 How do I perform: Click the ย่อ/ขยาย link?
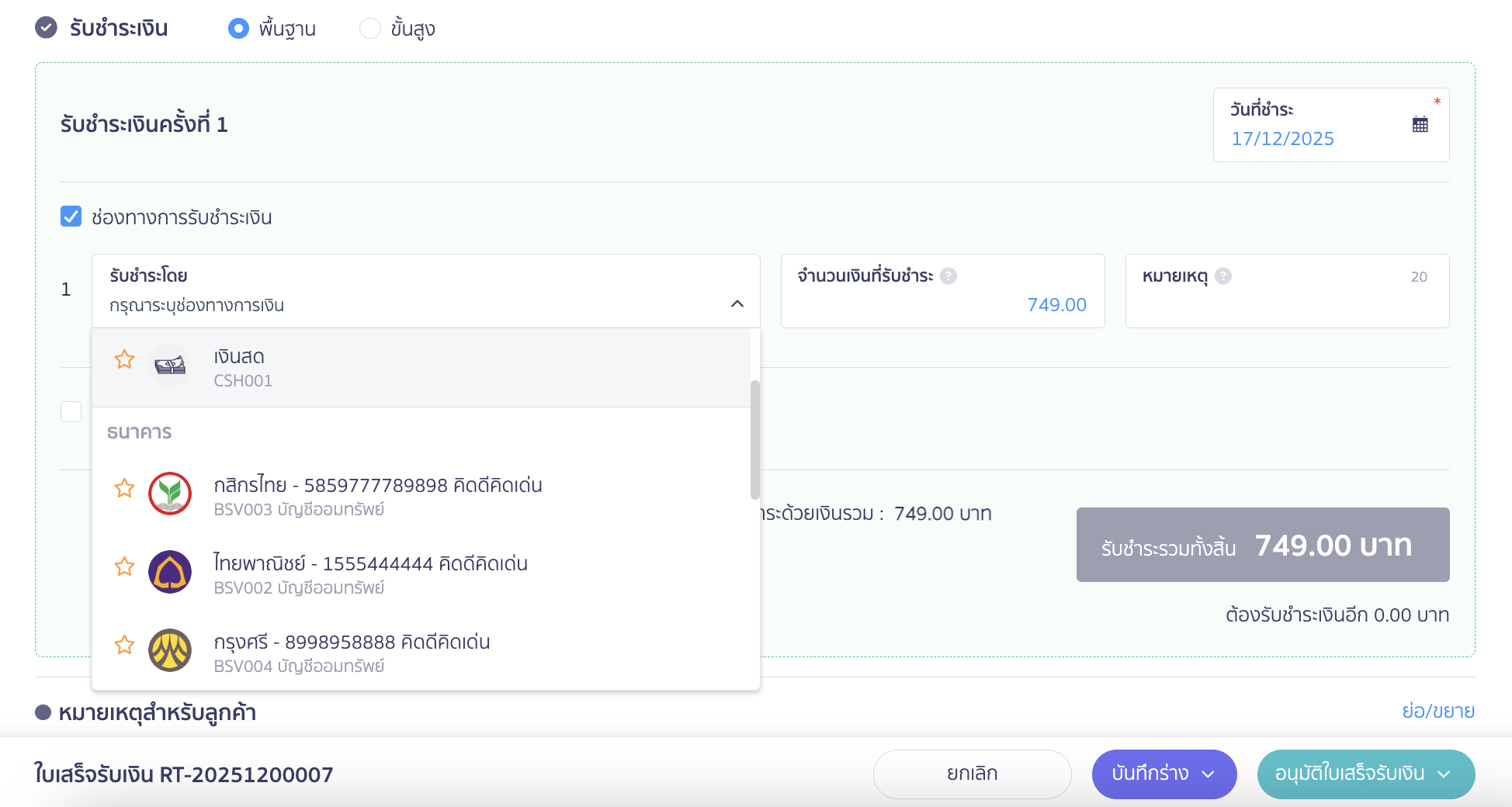(x=1437, y=711)
